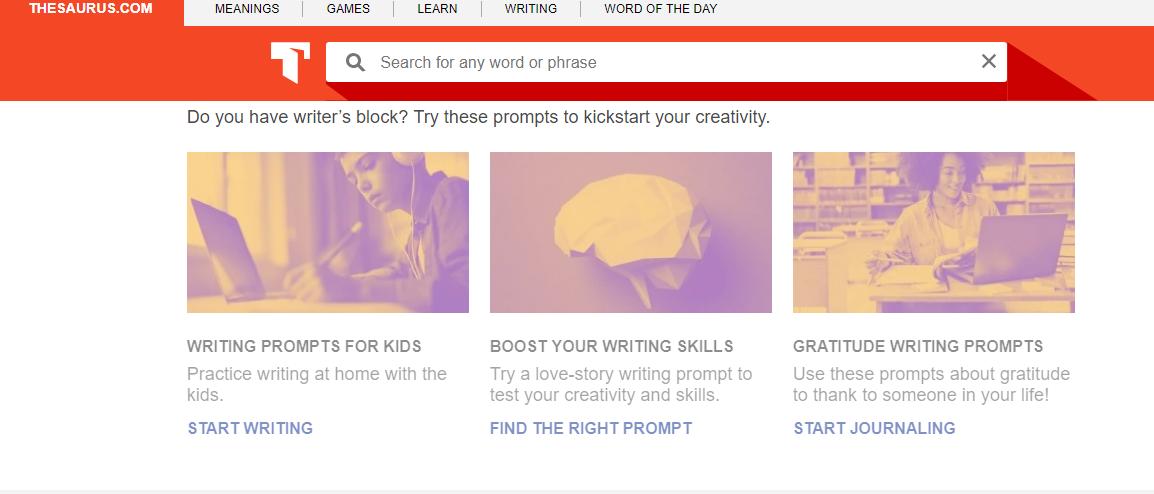Open the woman in library thumbnail

pyautogui.click(x=934, y=232)
